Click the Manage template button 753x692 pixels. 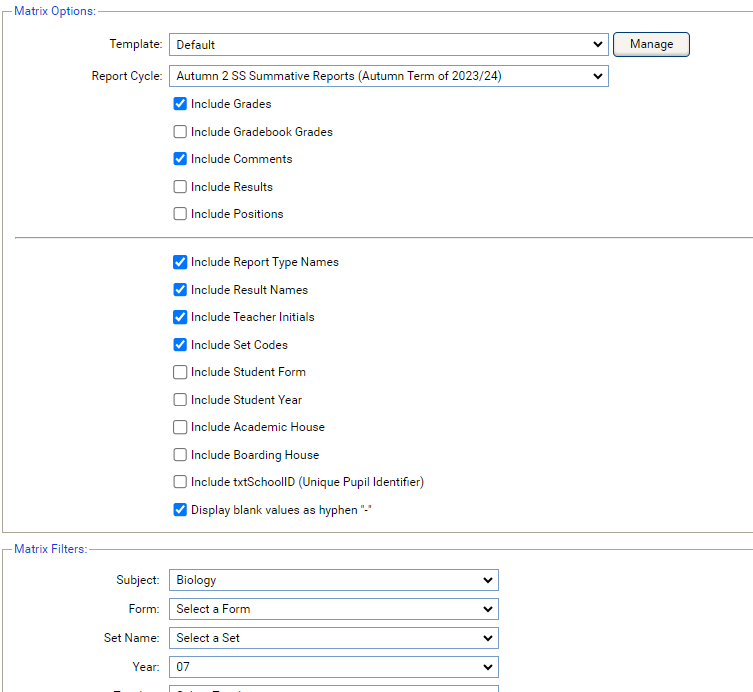pos(651,44)
